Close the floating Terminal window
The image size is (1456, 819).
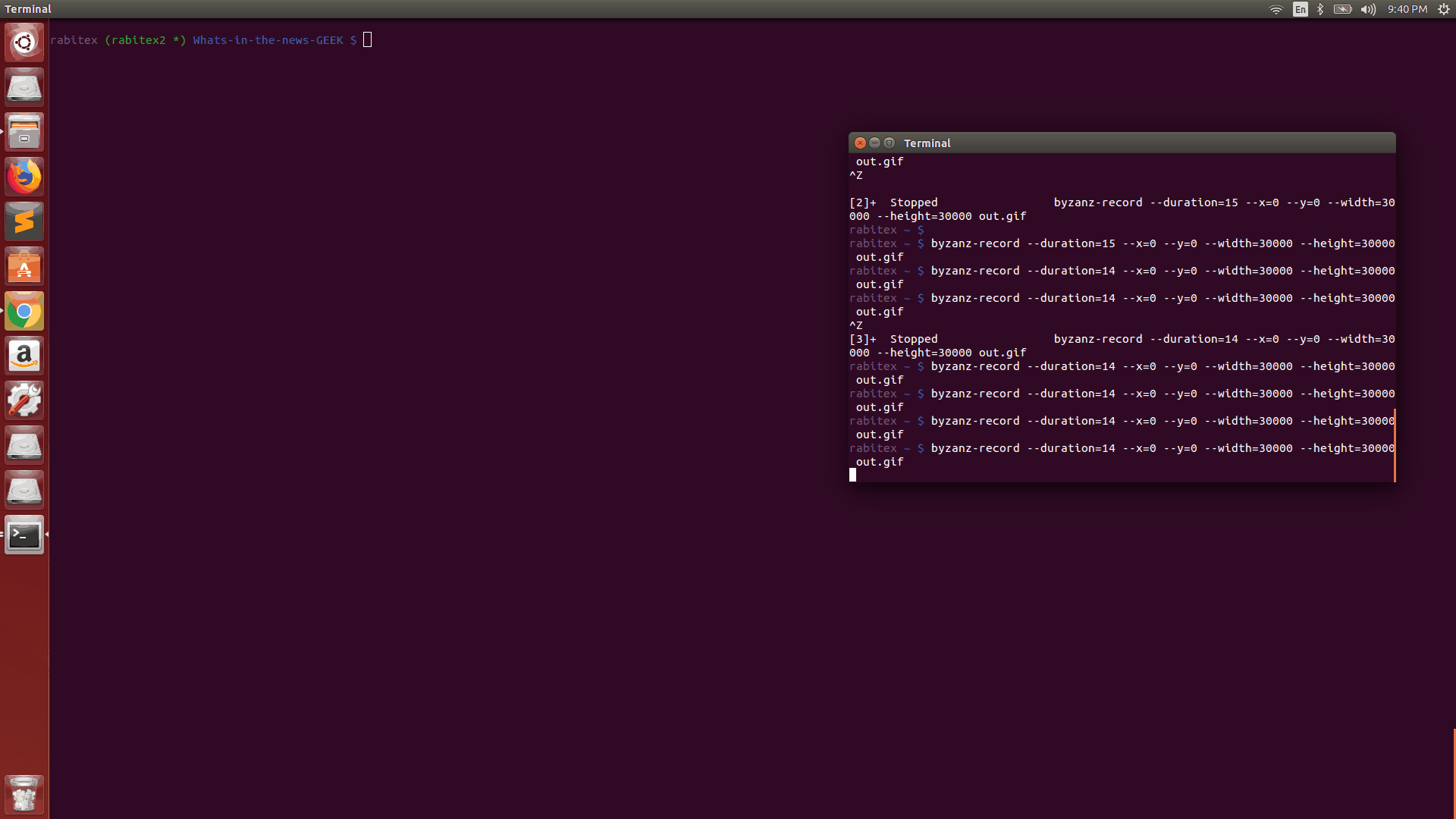click(x=860, y=143)
